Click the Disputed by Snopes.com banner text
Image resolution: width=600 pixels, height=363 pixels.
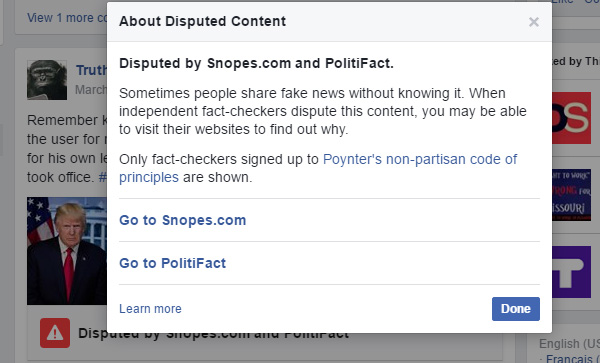(214, 333)
